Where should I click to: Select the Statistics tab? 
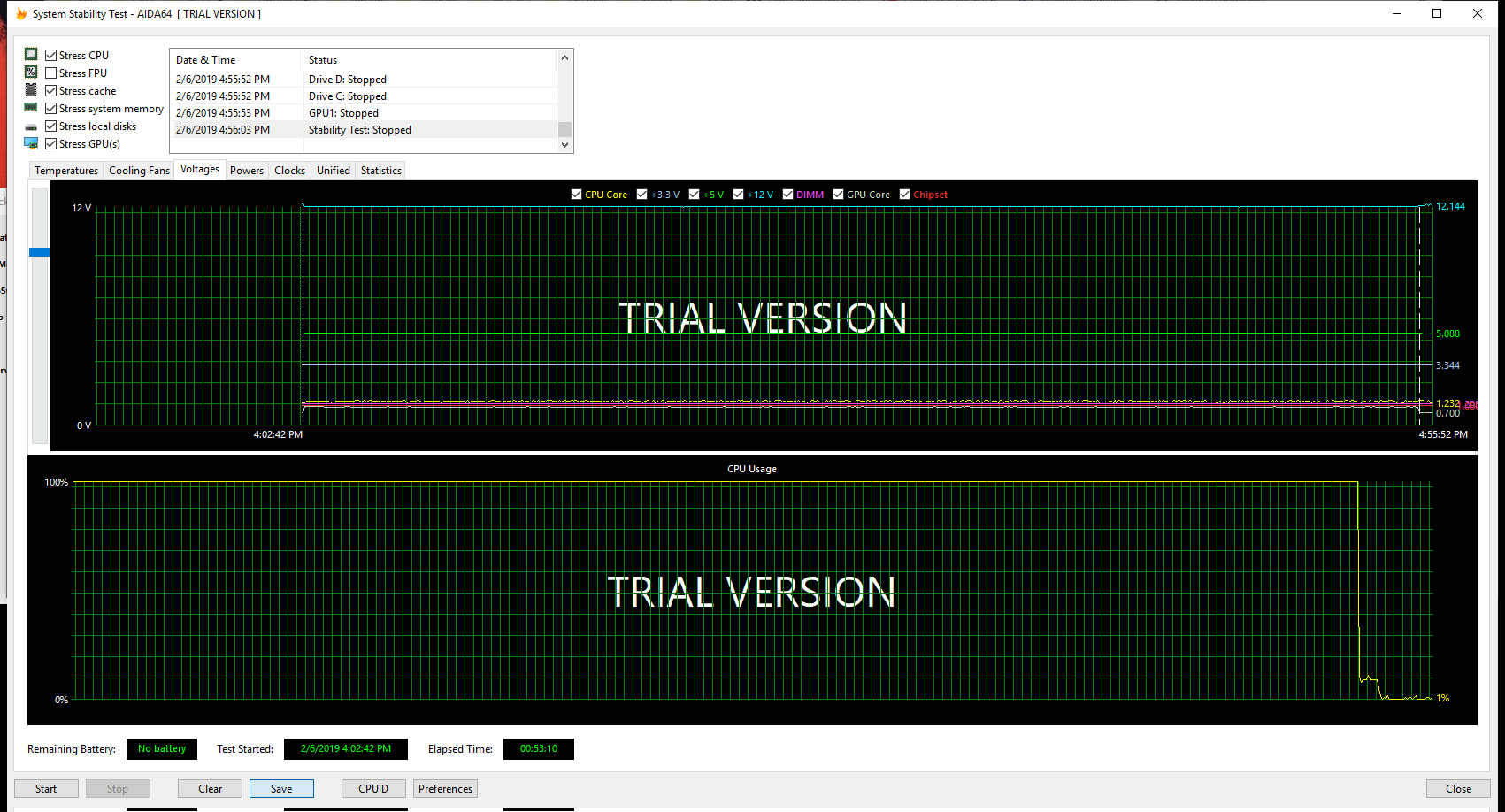tap(380, 170)
